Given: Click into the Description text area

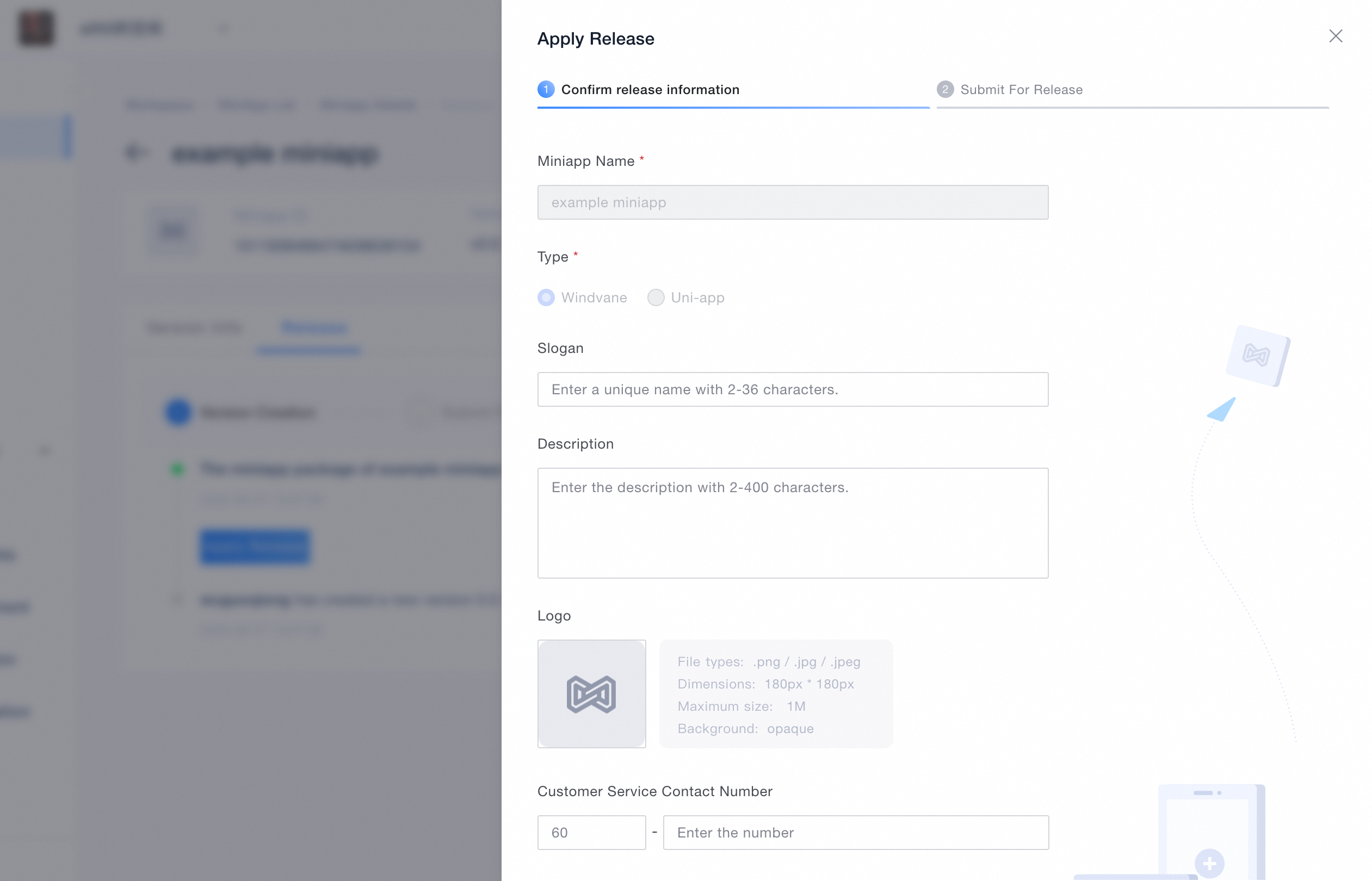Looking at the screenshot, I should [793, 523].
